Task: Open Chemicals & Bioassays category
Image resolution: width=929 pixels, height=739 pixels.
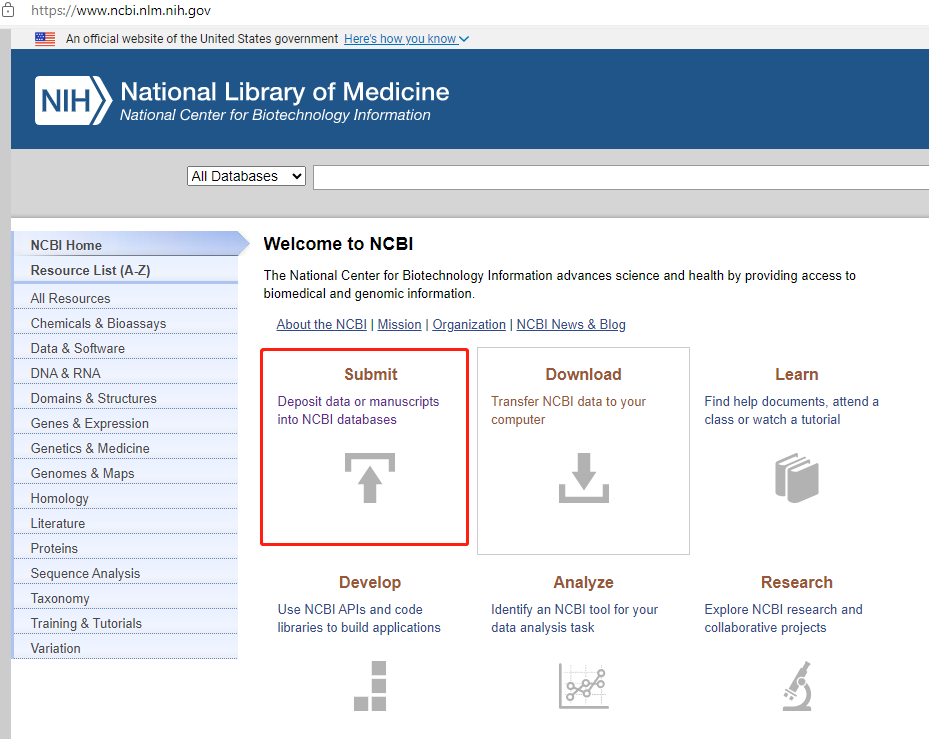Action: 126,323
